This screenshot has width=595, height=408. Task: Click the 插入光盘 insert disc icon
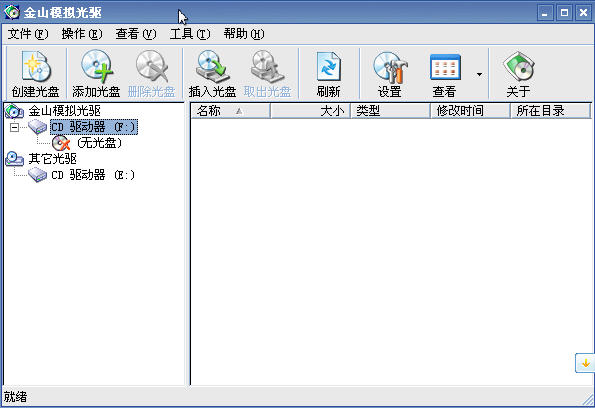tap(212, 67)
